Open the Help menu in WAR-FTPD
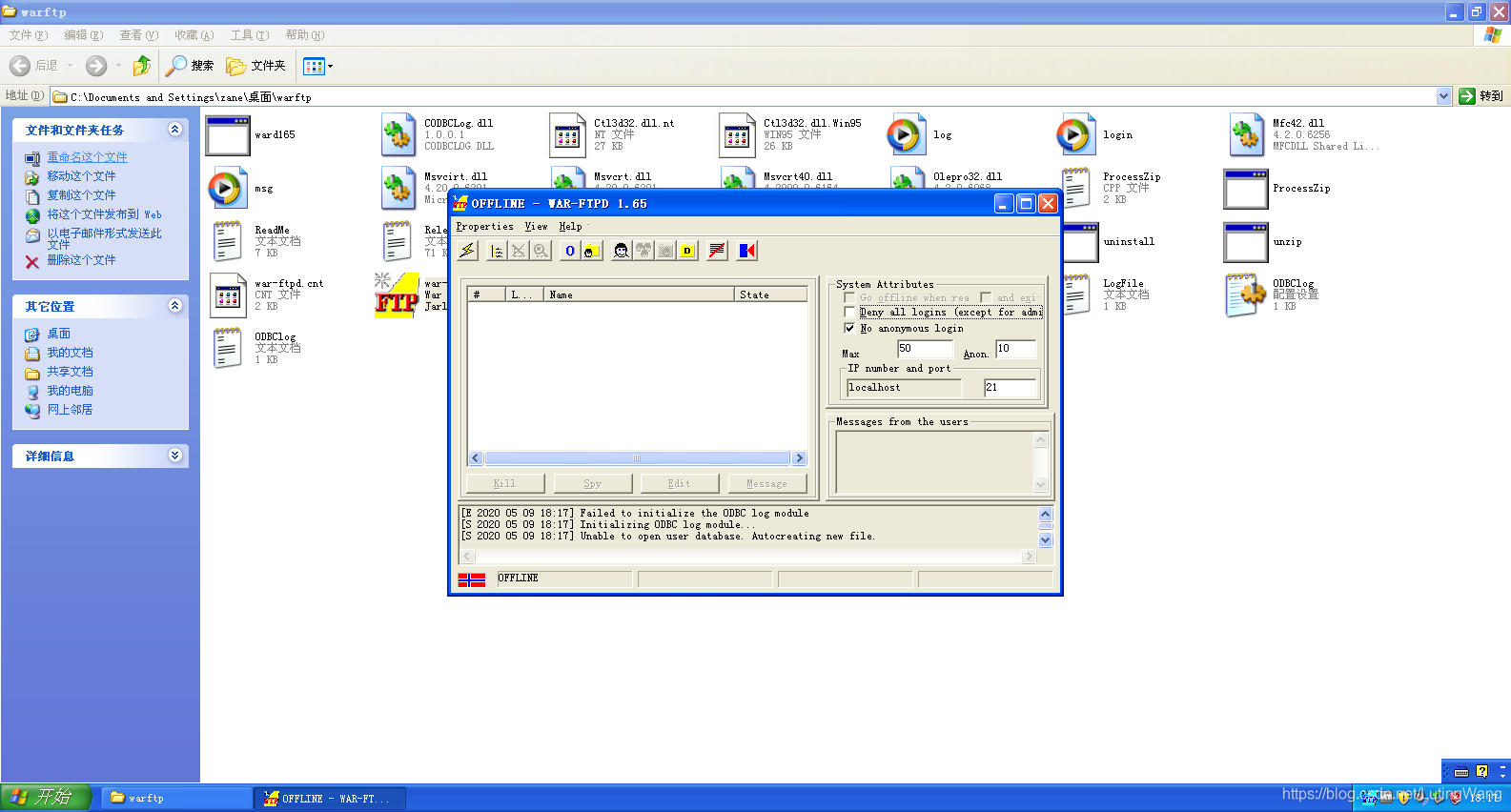 [570, 227]
